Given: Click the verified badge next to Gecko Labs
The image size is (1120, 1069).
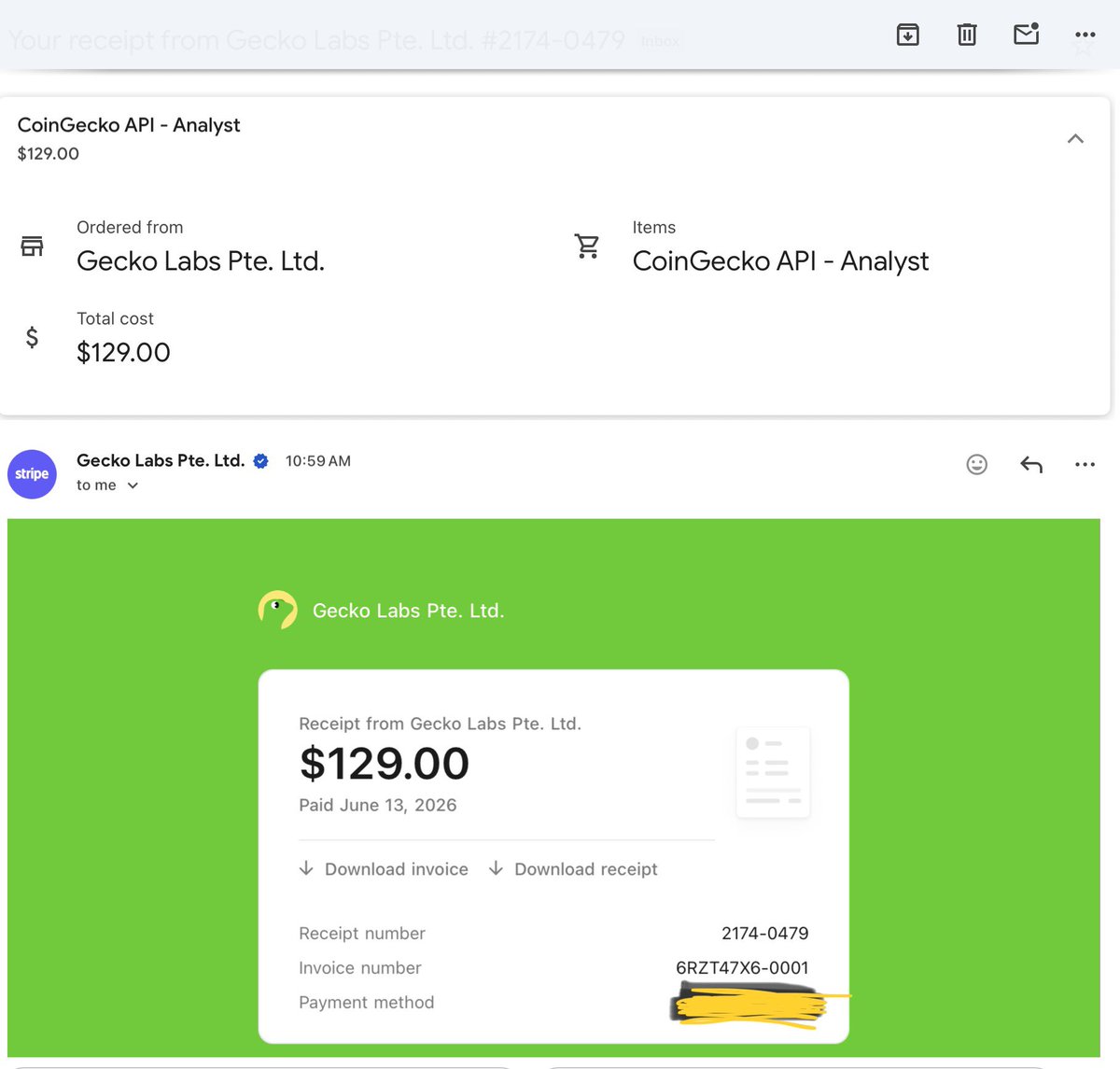Looking at the screenshot, I should click(261, 461).
